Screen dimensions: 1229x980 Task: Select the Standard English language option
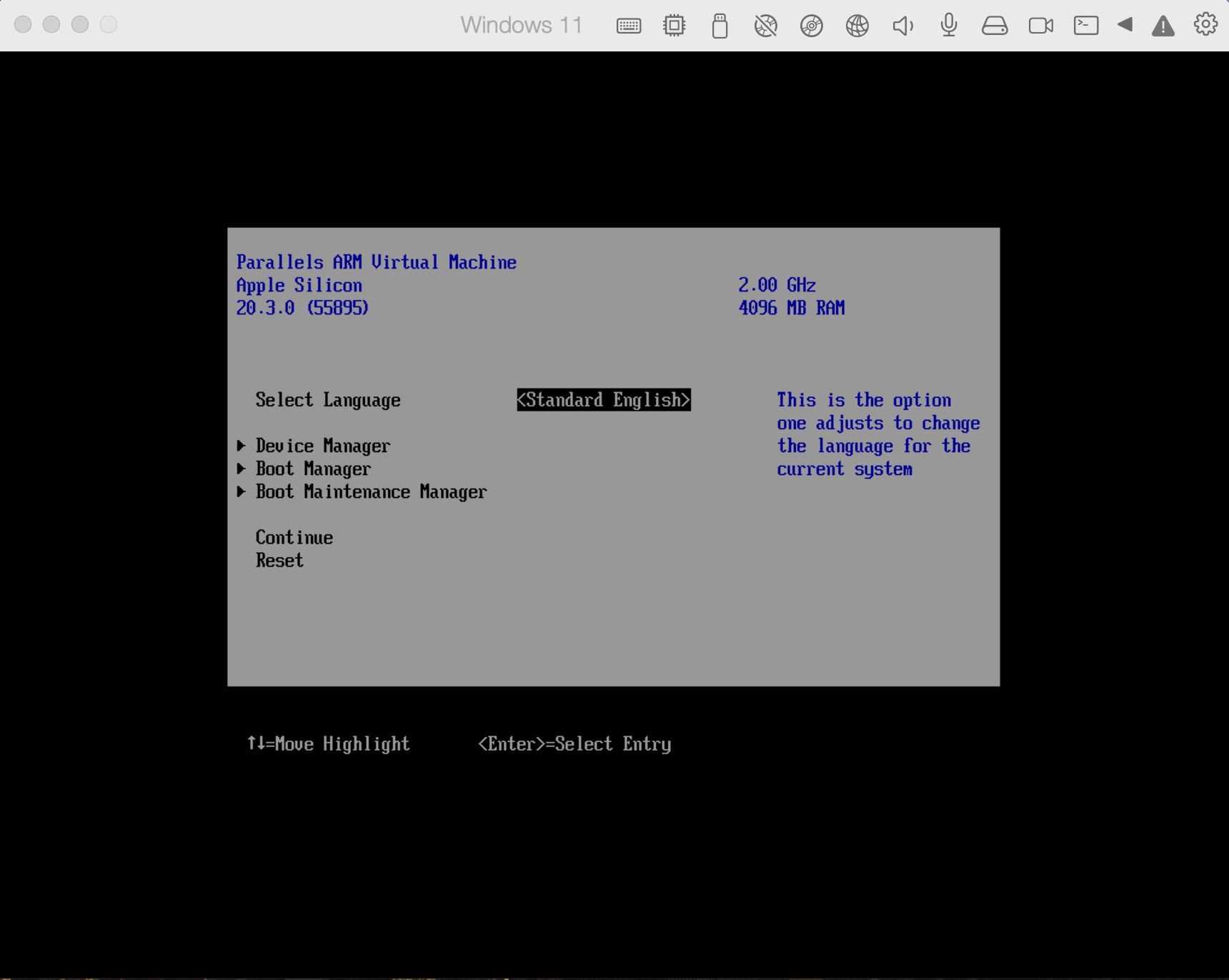604,400
